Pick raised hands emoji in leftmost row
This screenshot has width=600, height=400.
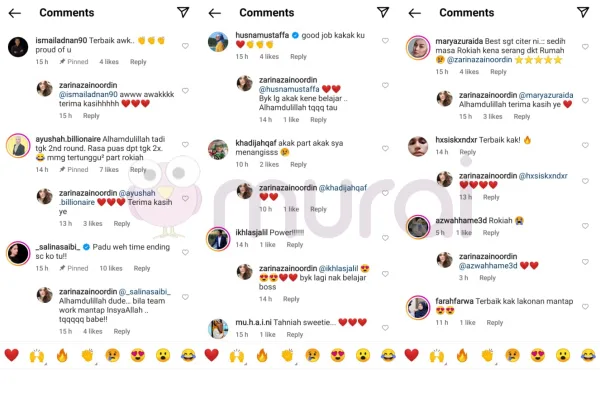coord(37,356)
